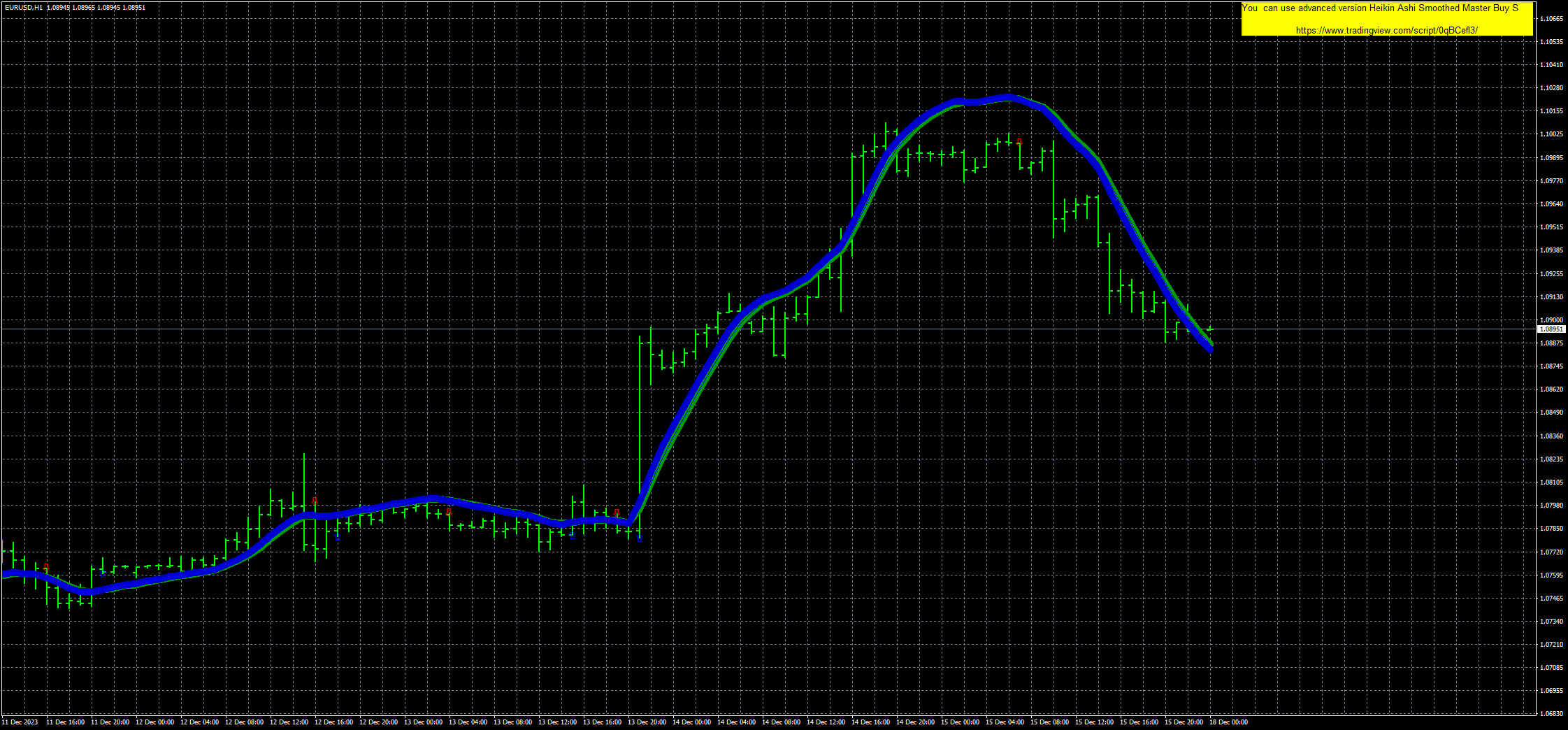Viewport: 1568px width, 730px height.
Task: Click the current price tag 1.08951 on the price axis
Action: pos(1551,329)
